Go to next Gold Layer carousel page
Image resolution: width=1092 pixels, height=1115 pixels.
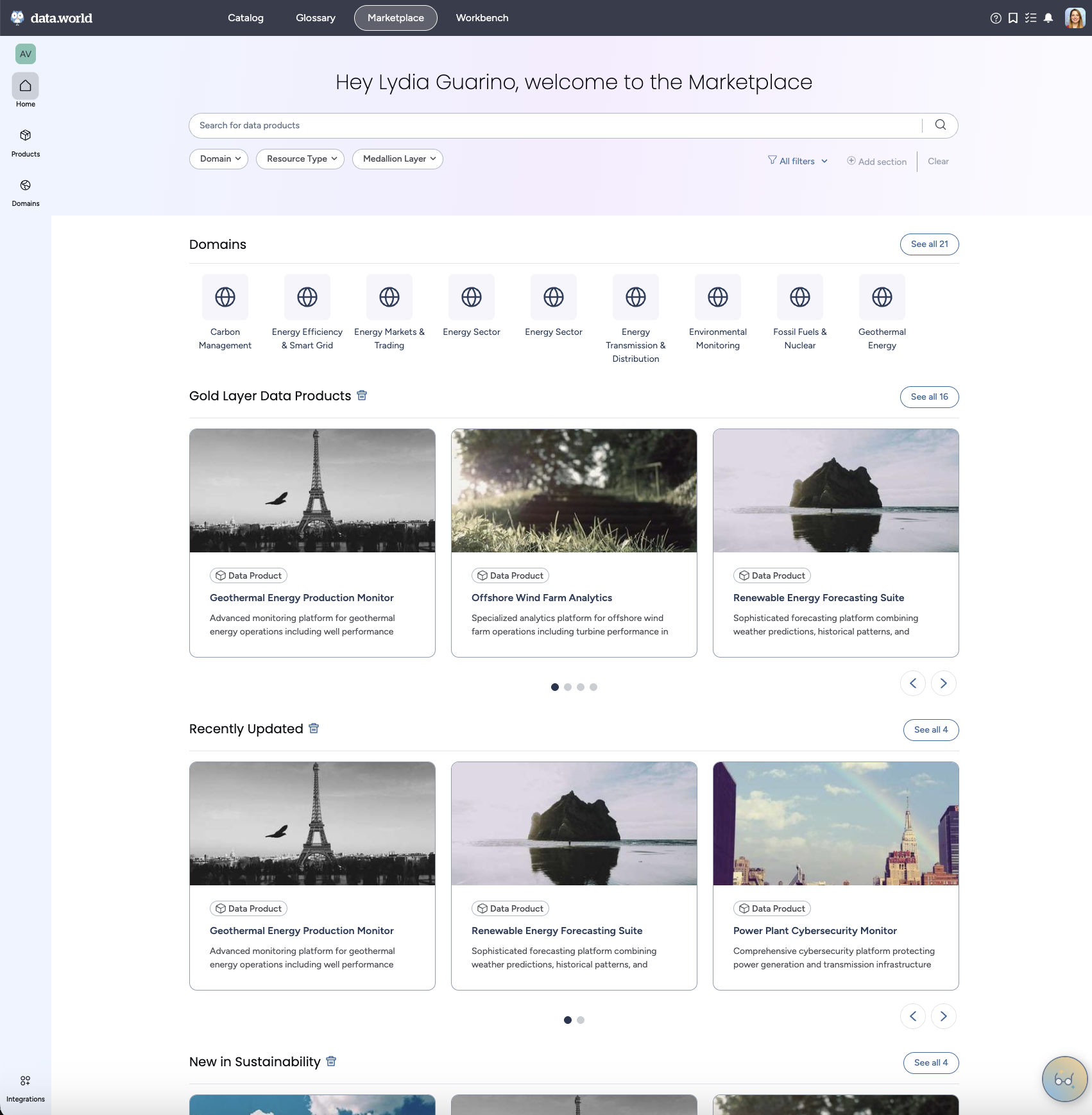tap(944, 683)
